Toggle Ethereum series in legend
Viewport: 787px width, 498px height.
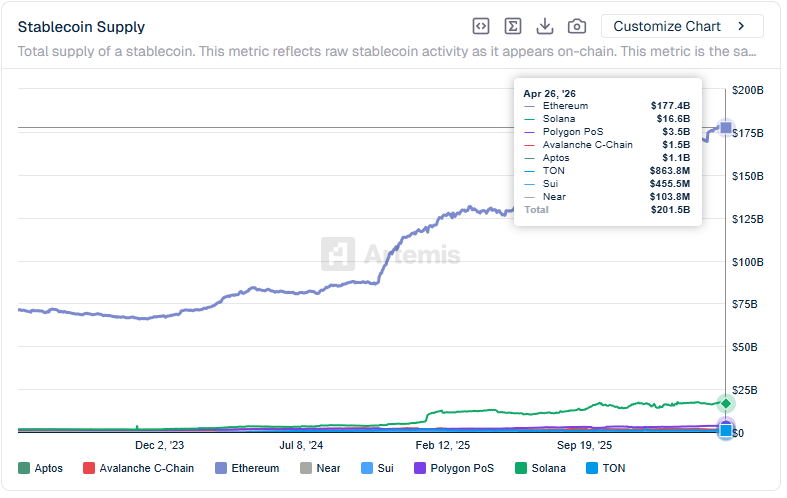[x=247, y=468]
